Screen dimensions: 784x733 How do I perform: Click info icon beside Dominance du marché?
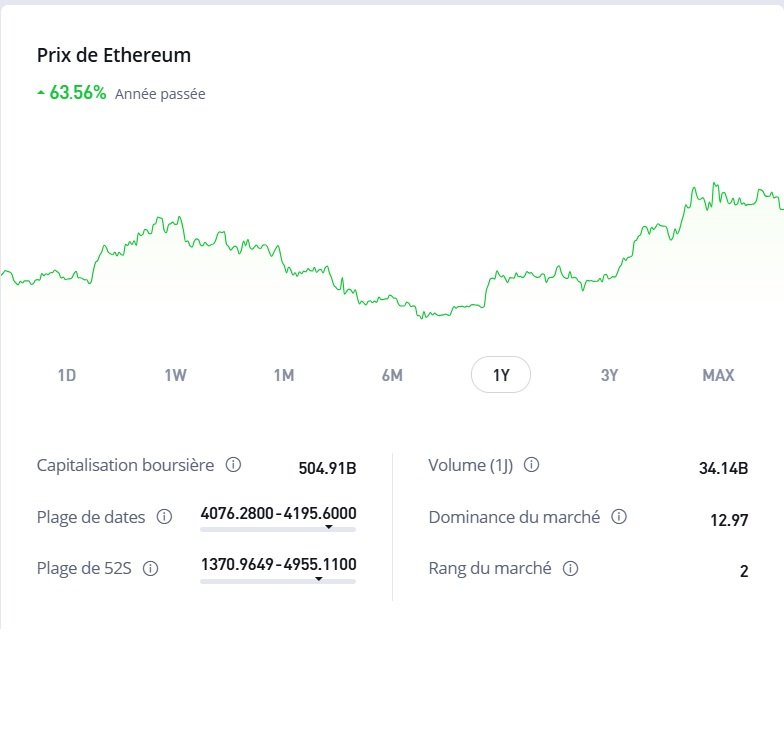(x=619, y=516)
